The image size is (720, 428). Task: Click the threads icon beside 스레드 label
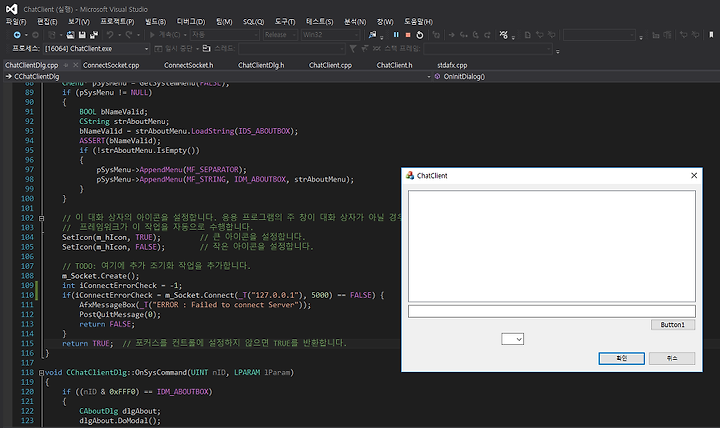(207, 49)
